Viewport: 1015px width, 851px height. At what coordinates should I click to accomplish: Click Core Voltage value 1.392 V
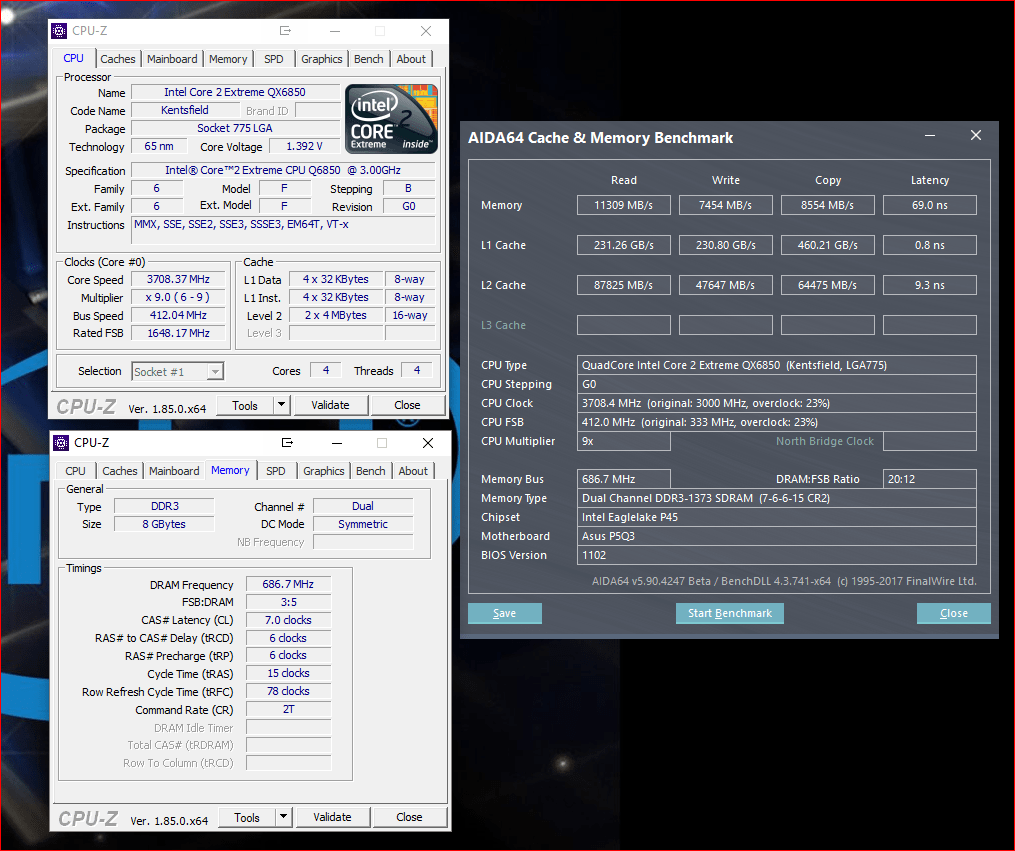coord(304,146)
